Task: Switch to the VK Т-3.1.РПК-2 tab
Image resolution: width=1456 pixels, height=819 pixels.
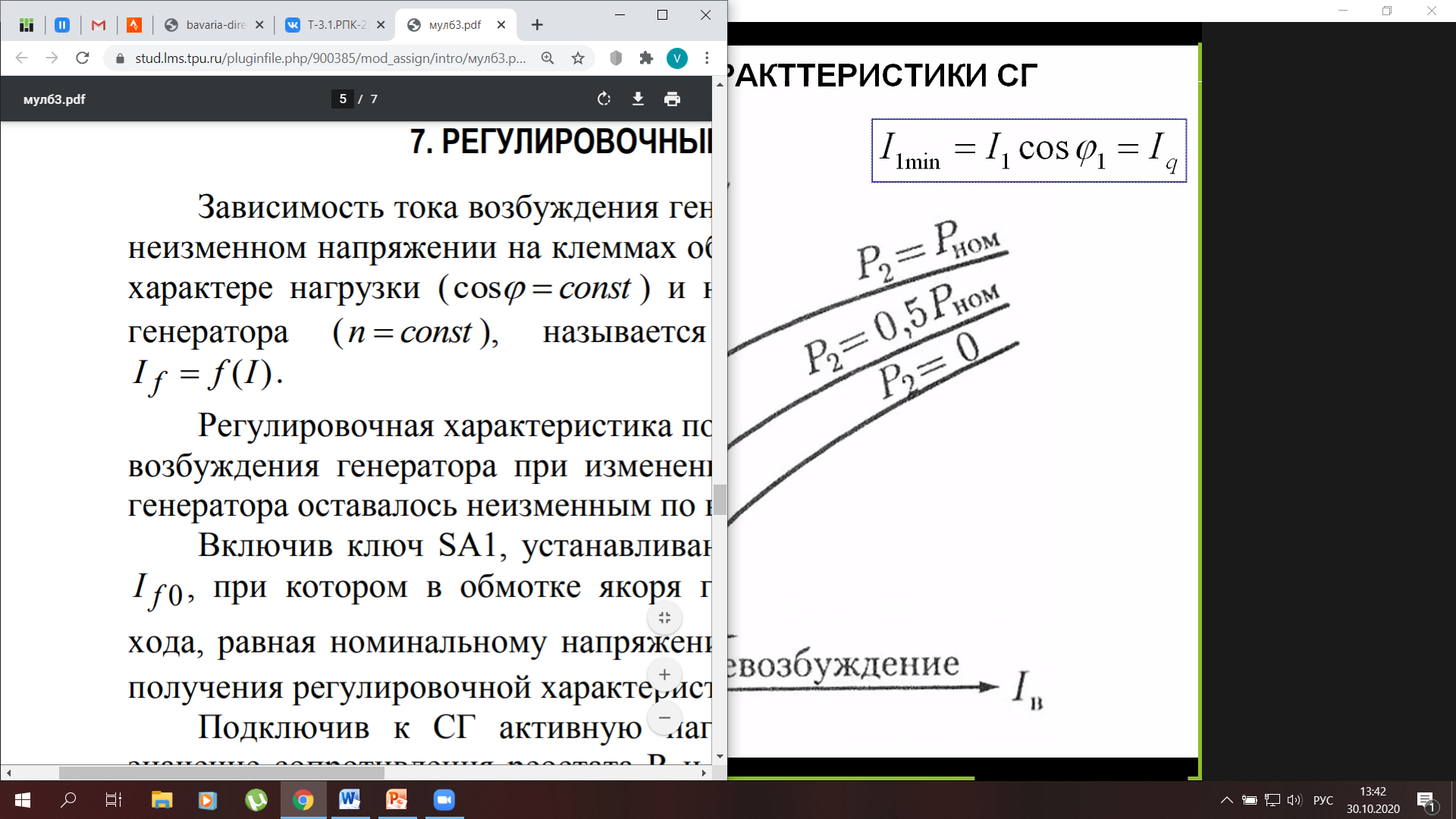Action: tap(334, 25)
